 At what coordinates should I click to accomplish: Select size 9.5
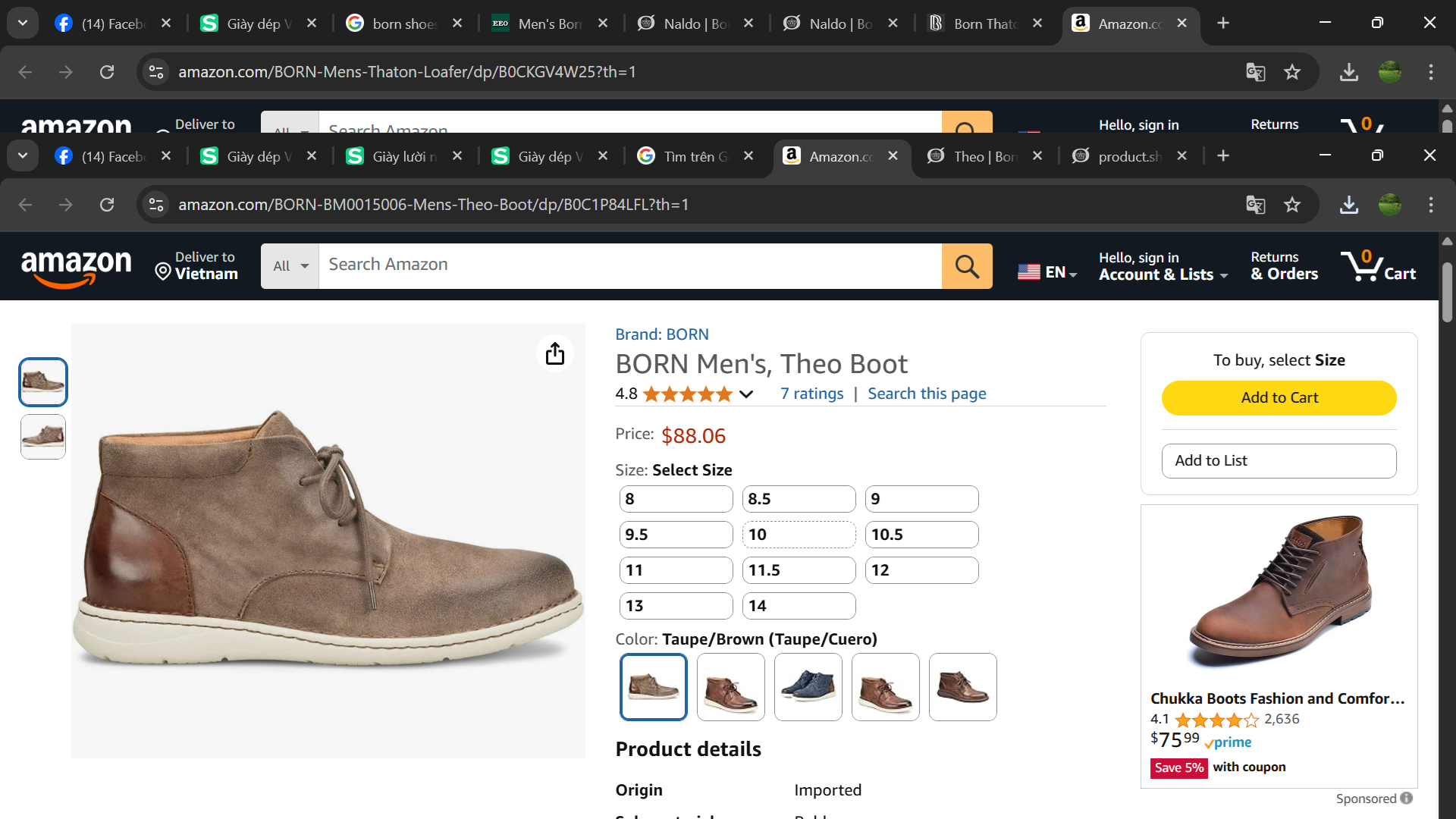676,535
